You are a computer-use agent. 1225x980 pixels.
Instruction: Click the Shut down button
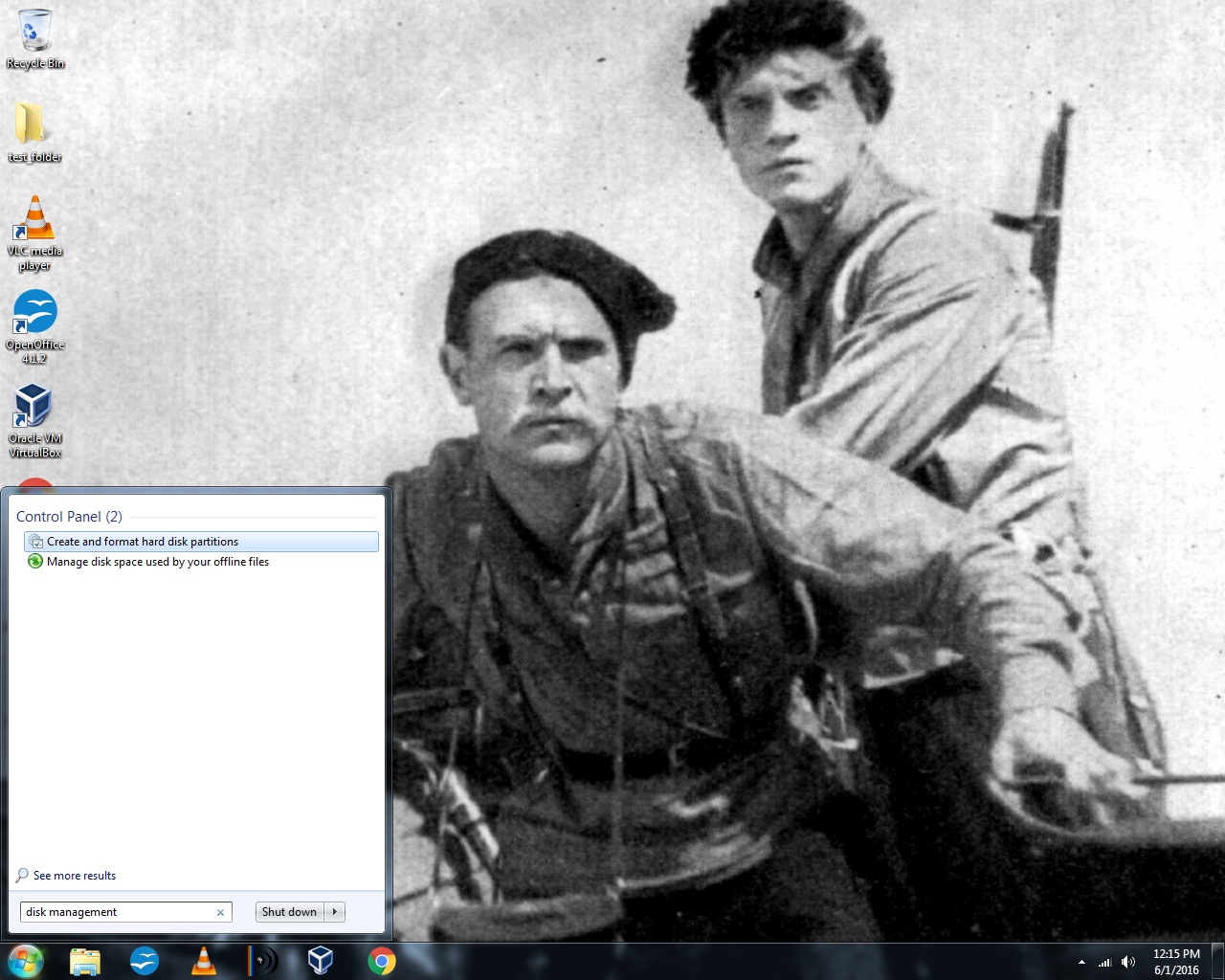[x=290, y=912]
